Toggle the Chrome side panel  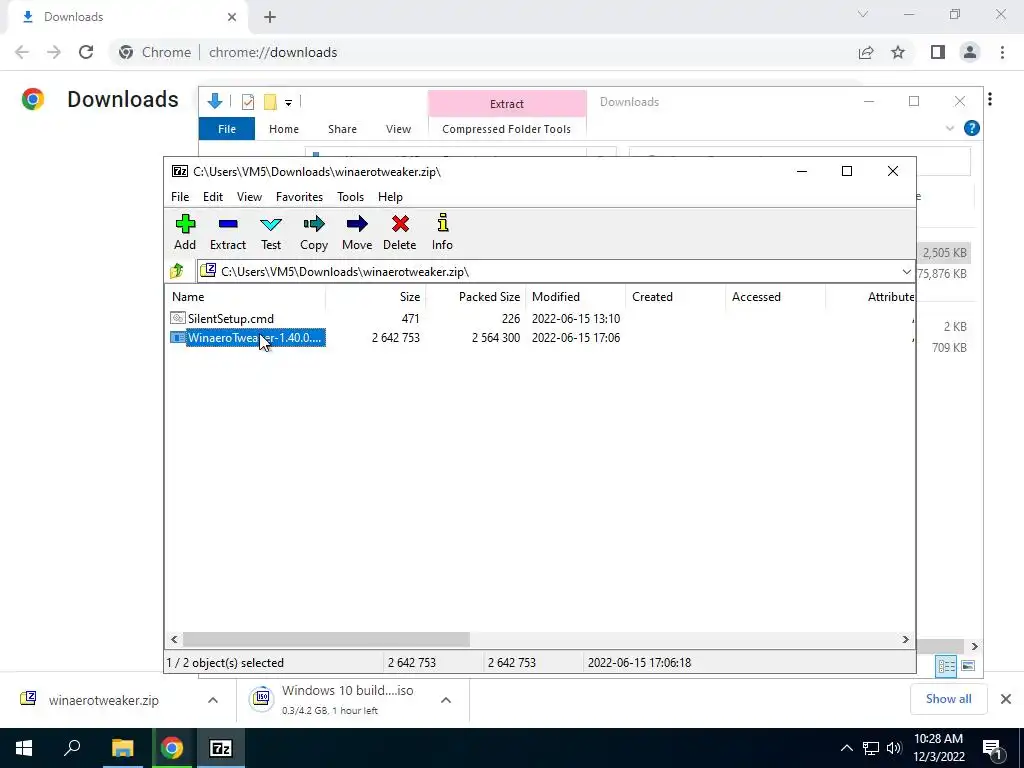pos(938,52)
